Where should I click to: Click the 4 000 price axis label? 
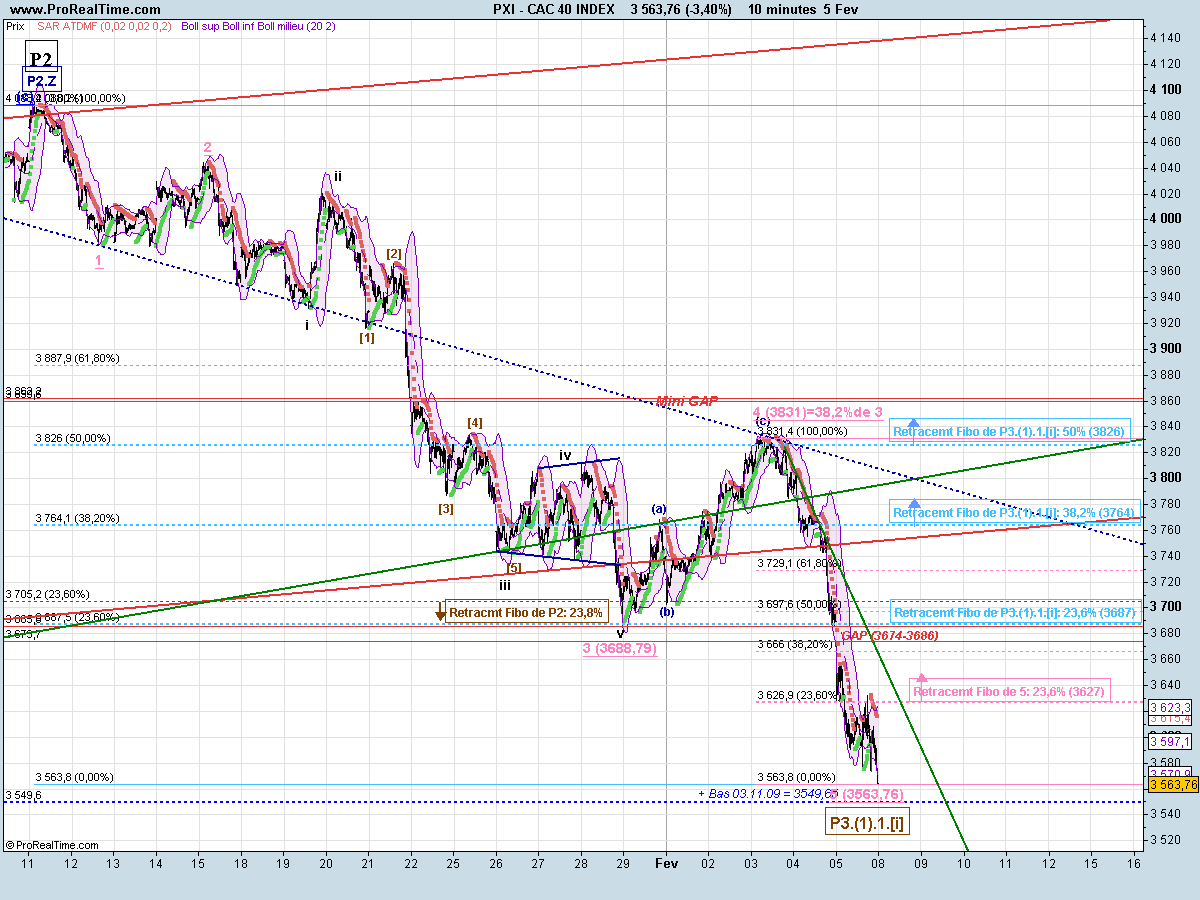click(x=1166, y=218)
